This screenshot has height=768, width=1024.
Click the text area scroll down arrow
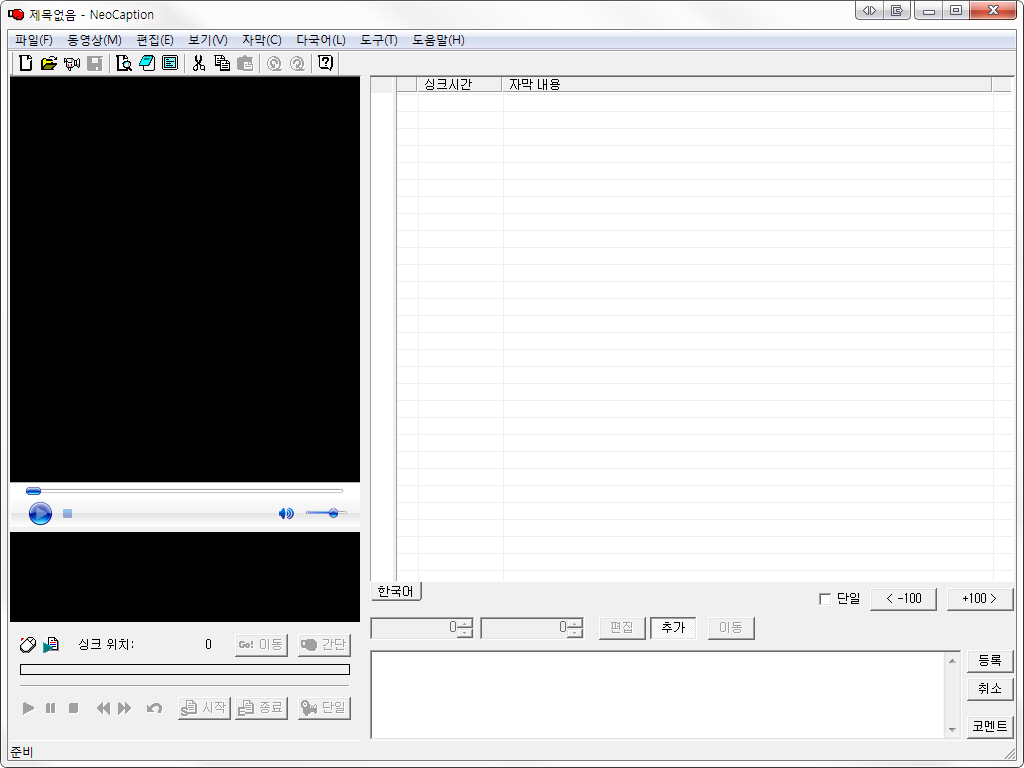click(x=952, y=729)
